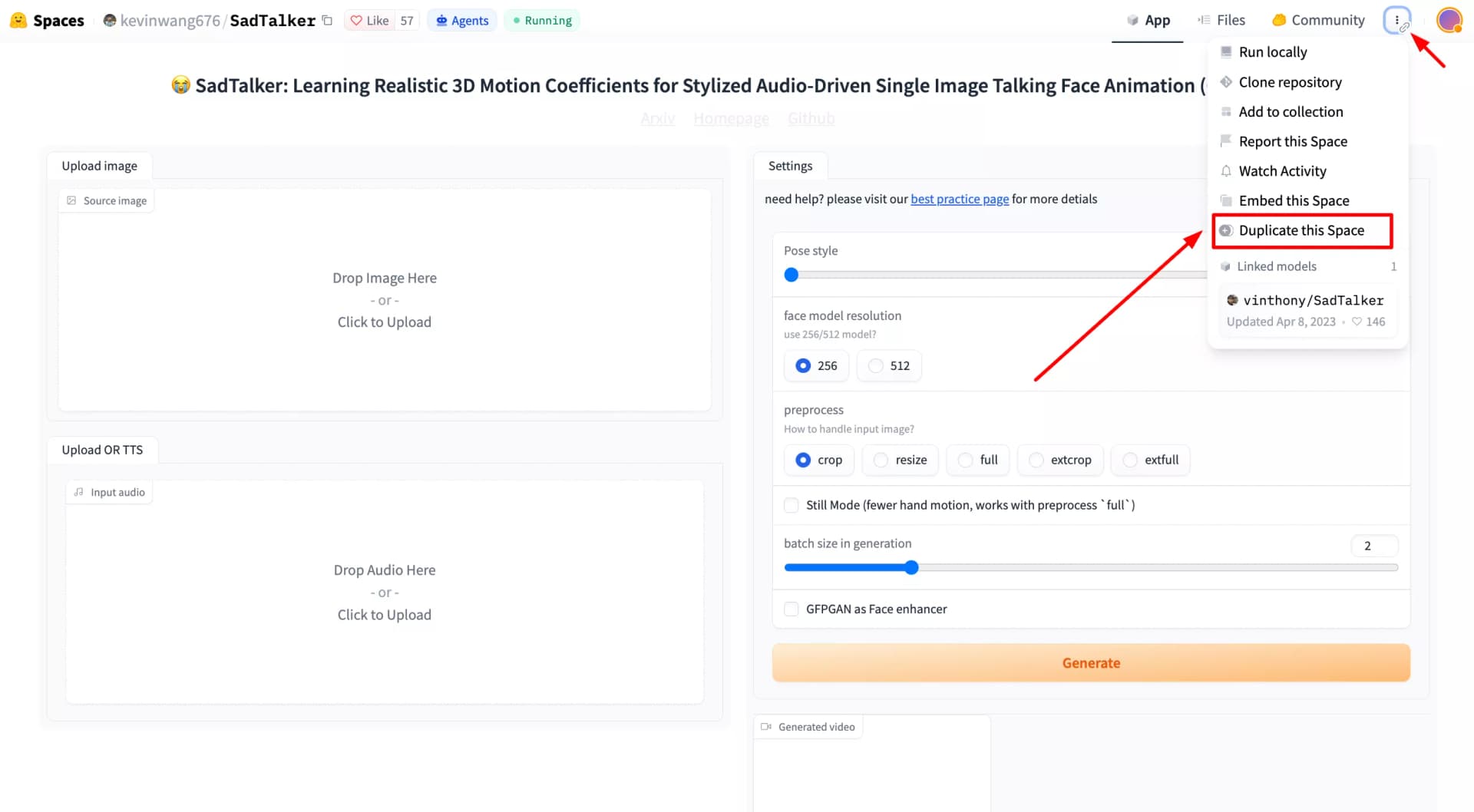The width and height of the screenshot is (1474, 812).
Task: Click the vinthony model avatar icon
Action: 1233,300
